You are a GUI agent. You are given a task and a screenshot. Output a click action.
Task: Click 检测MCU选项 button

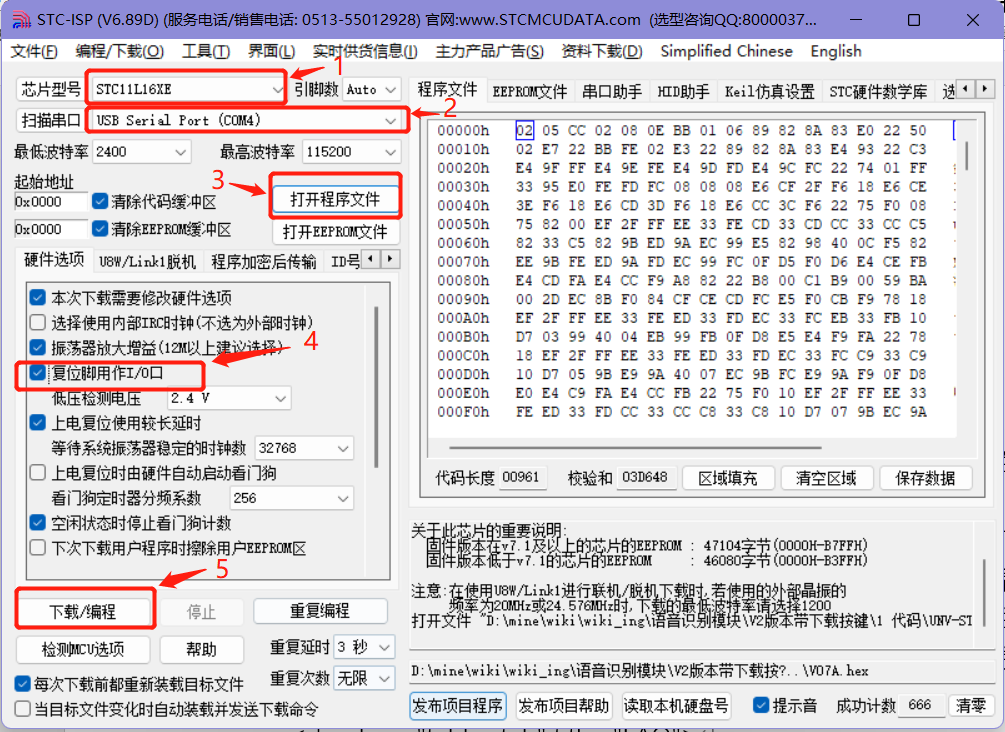[x=83, y=649]
